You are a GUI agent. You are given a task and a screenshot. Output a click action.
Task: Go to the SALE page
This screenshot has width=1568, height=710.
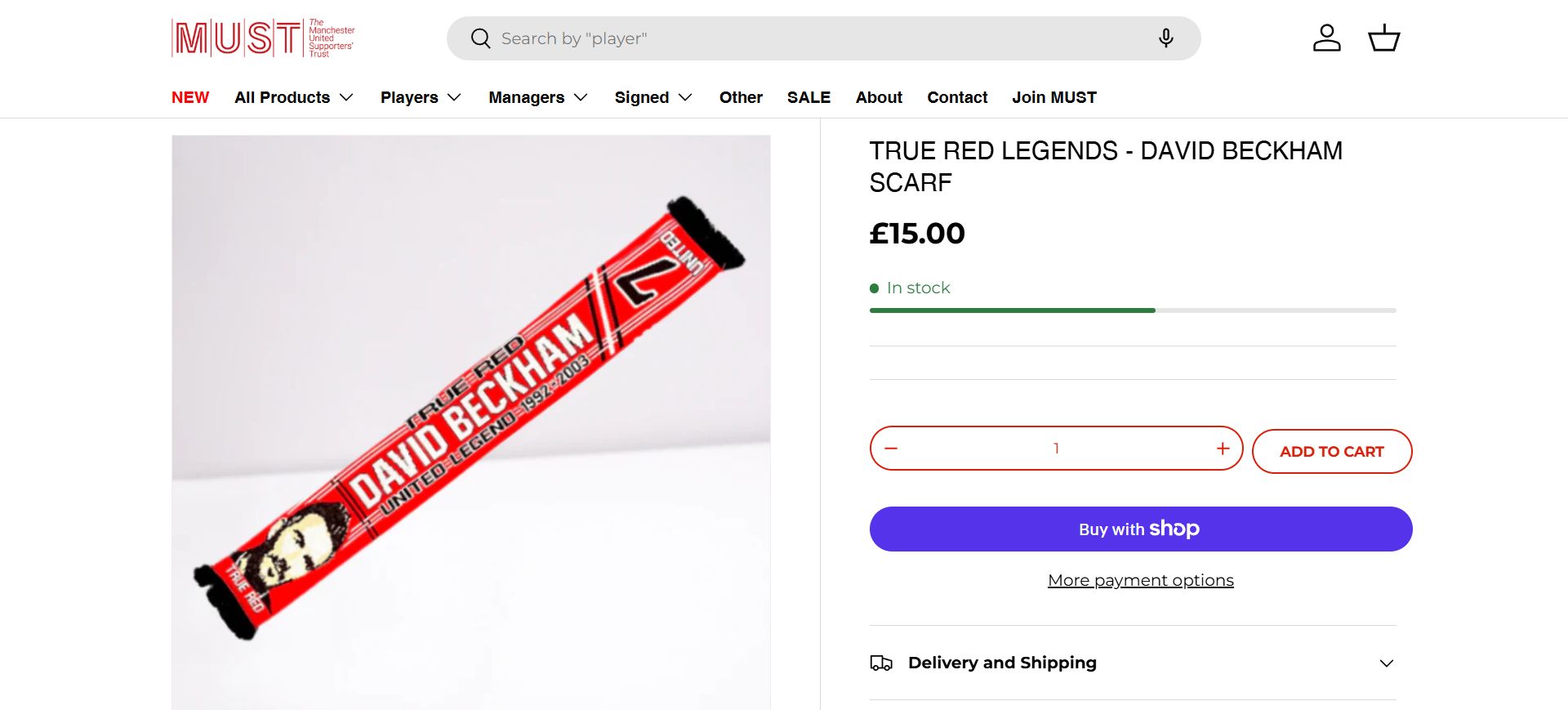[808, 97]
